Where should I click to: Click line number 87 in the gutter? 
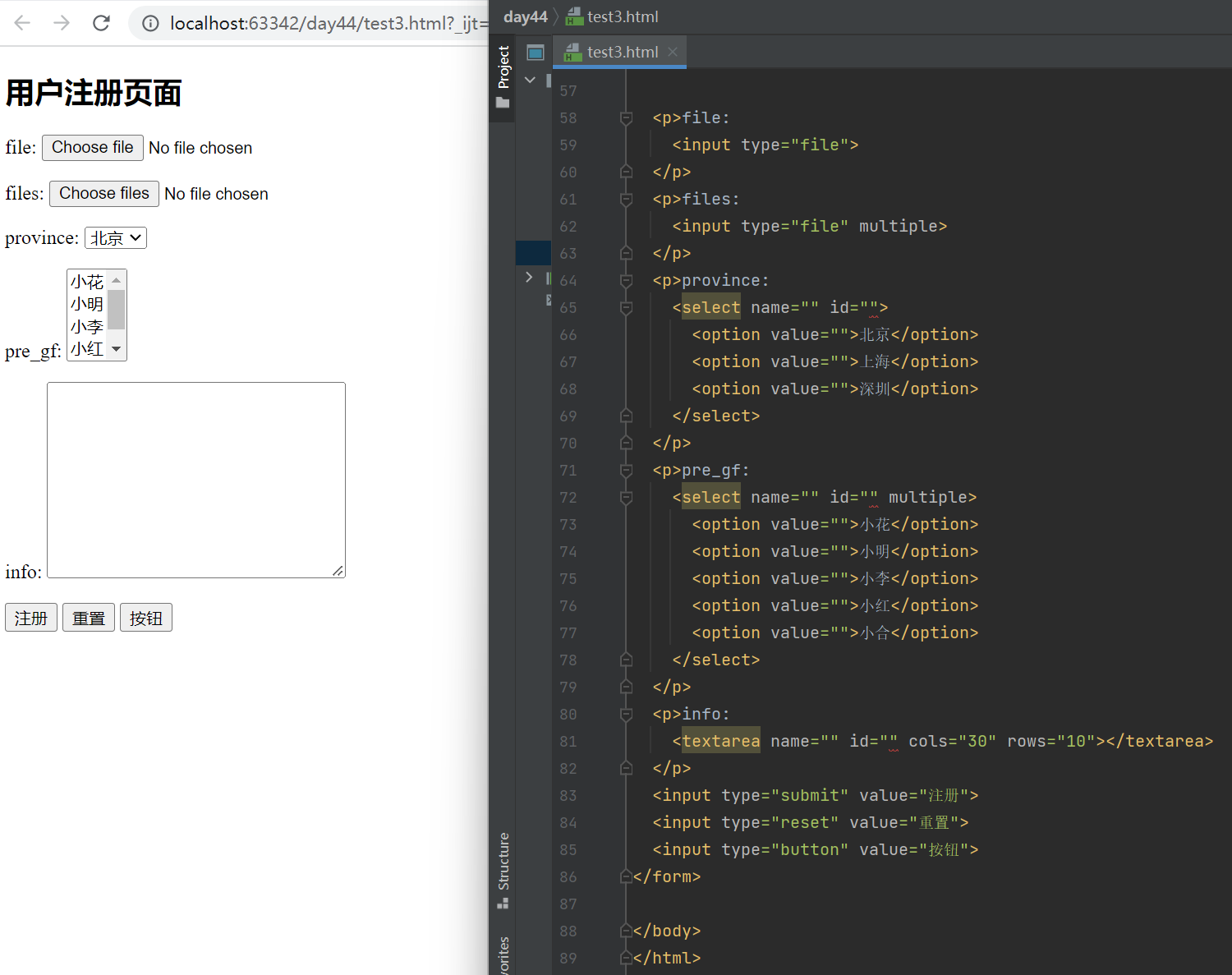(x=568, y=904)
